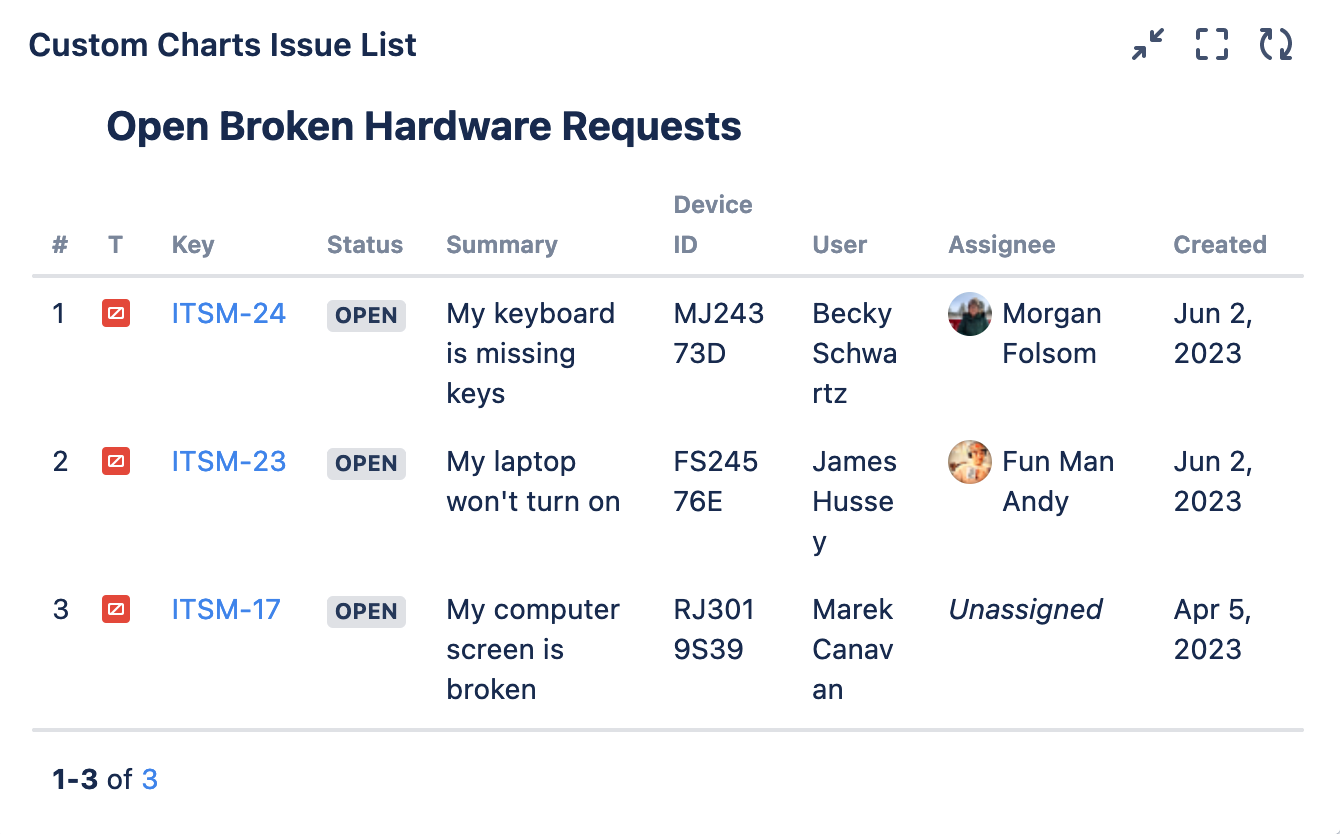Click the OPEN status lozenge on ITSM-24

pos(366,315)
